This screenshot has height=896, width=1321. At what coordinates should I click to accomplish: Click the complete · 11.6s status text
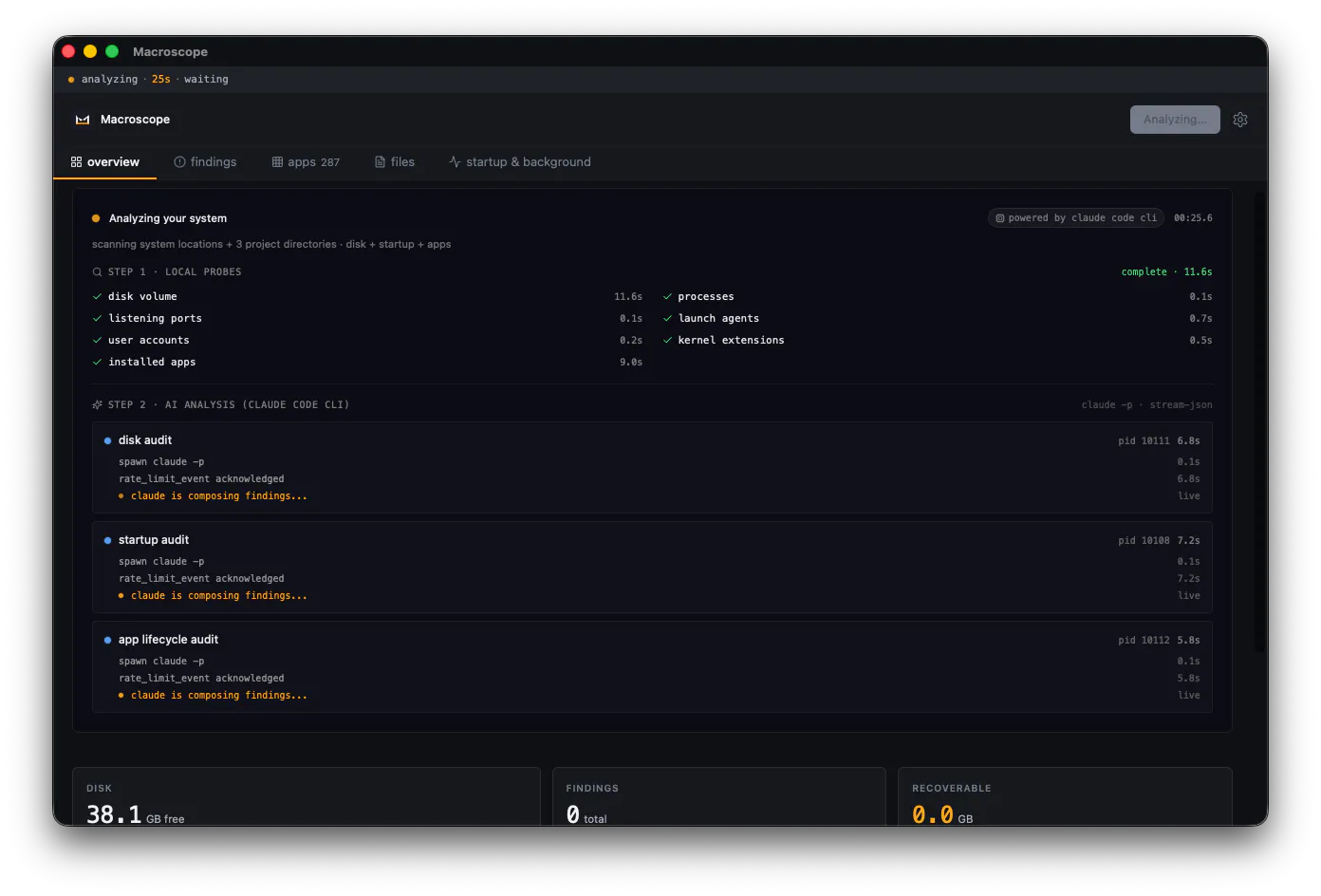click(x=1166, y=272)
